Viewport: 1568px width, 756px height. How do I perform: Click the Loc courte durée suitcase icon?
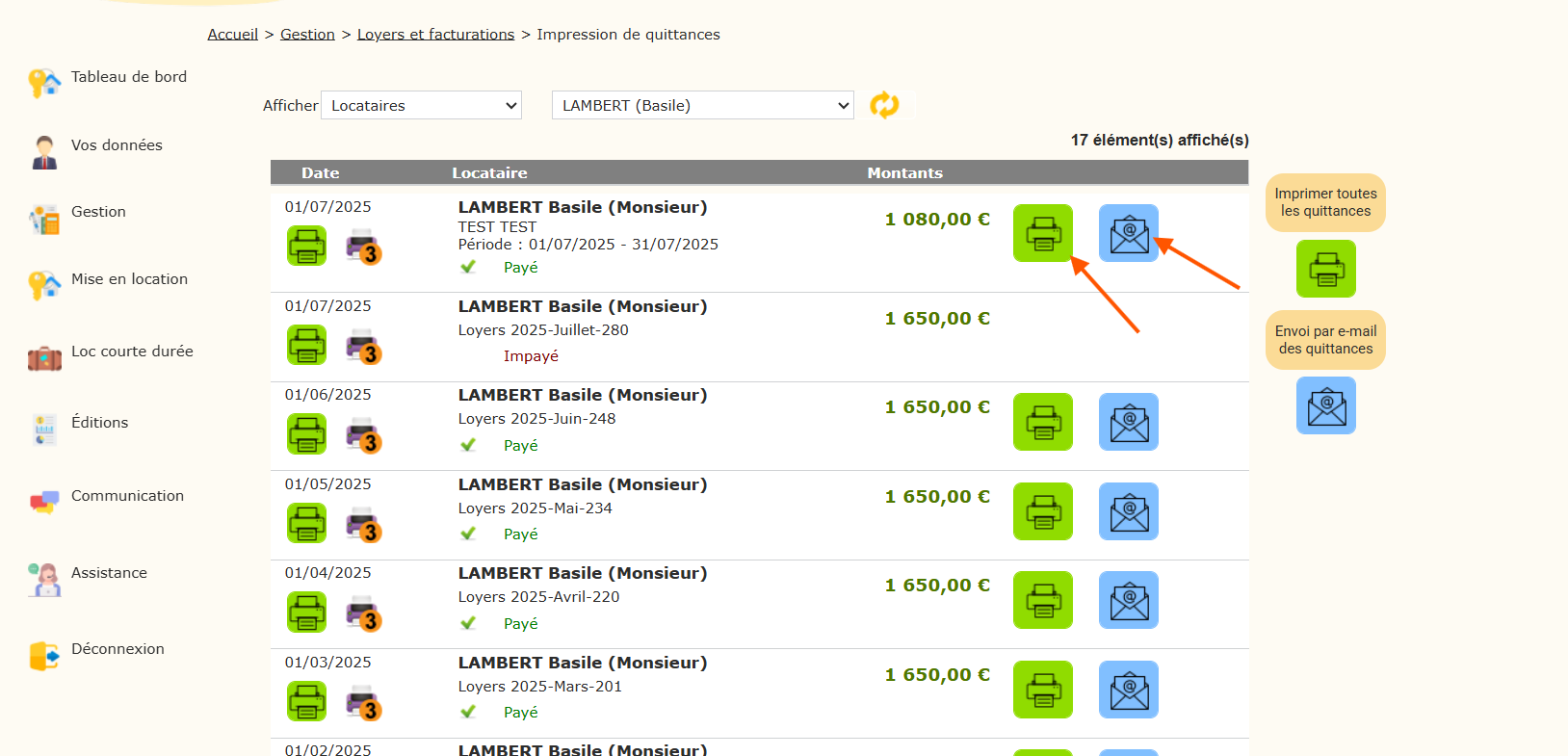point(44,359)
